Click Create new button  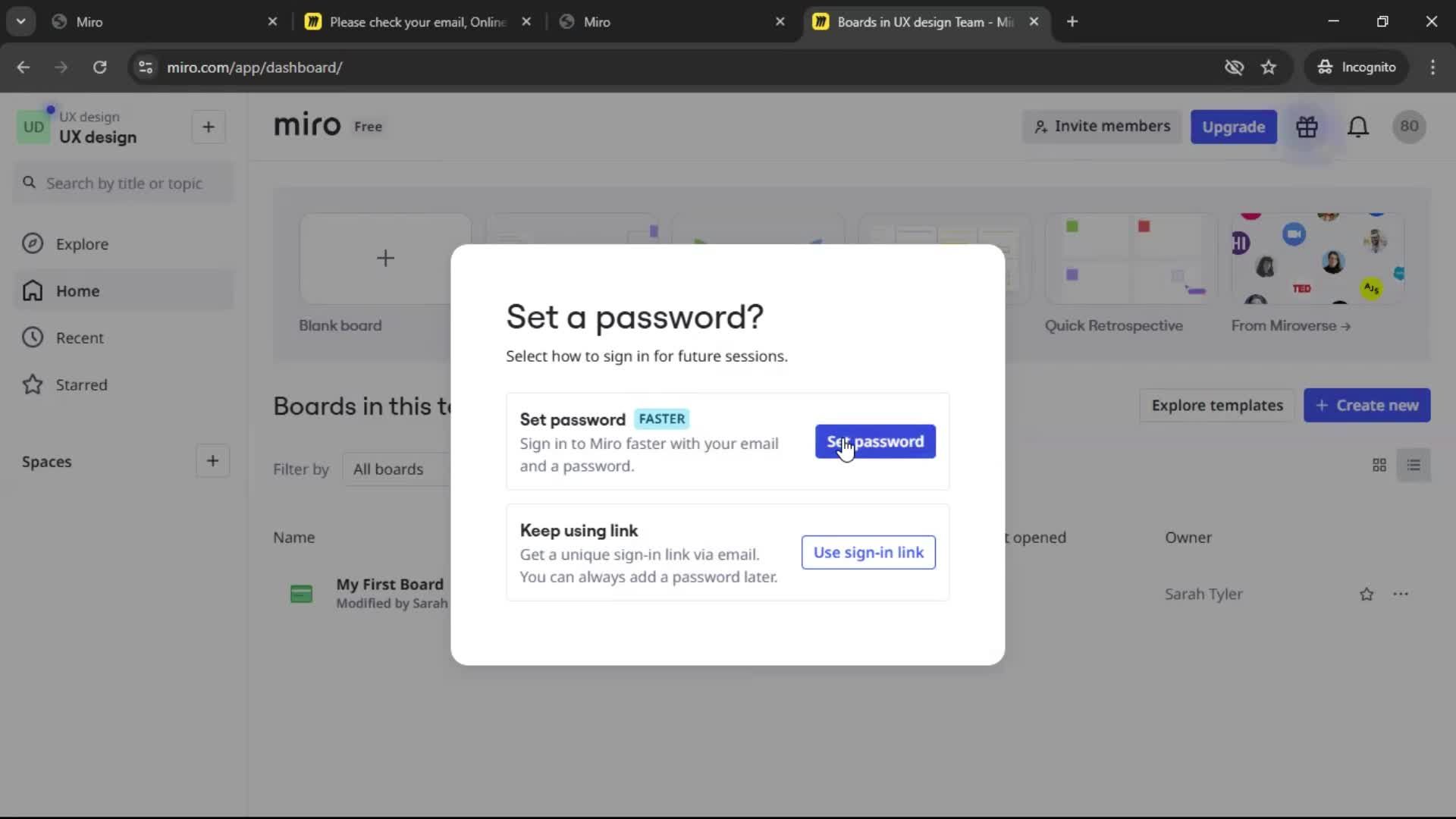click(1367, 406)
